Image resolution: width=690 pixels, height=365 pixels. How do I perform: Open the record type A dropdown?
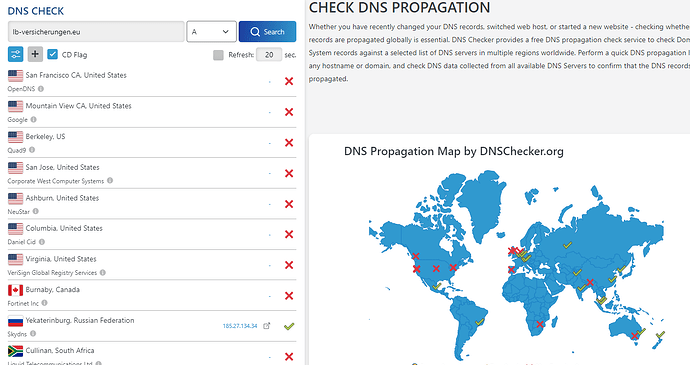coord(211,32)
